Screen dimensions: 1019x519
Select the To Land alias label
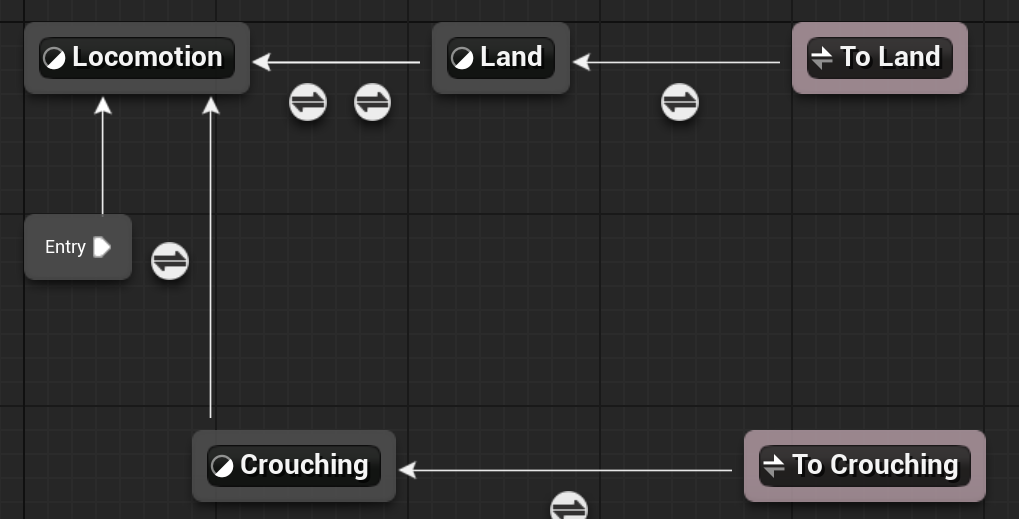890,57
